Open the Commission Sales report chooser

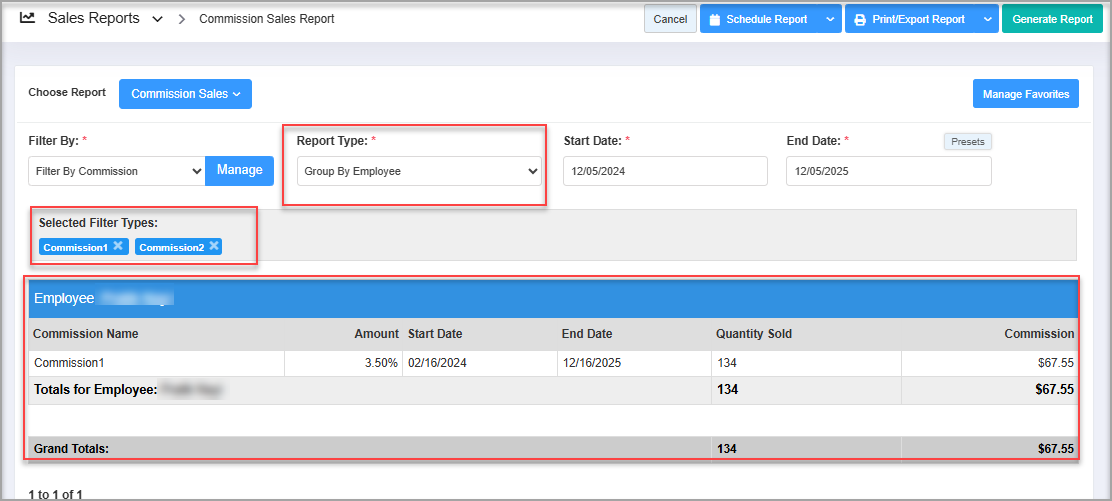pyautogui.click(x=185, y=94)
